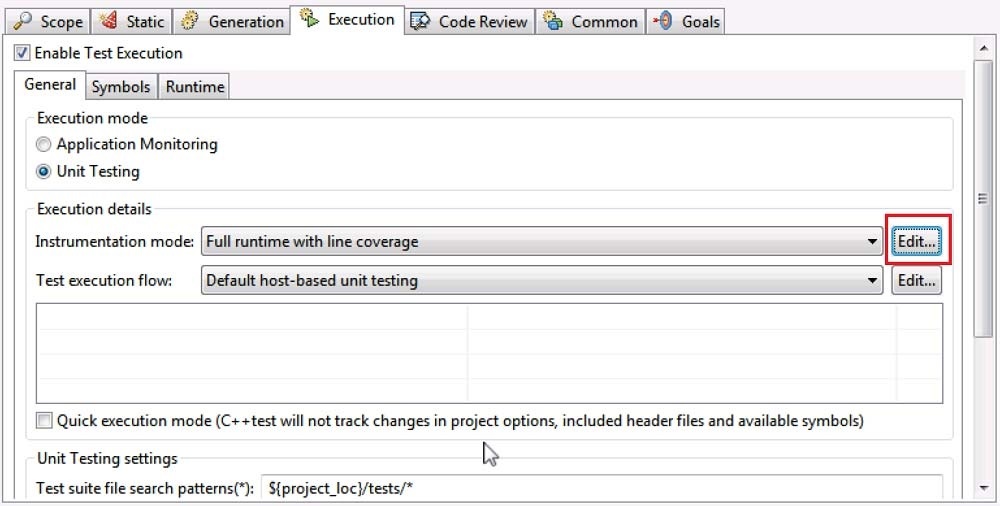The height and width of the screenshot is (506, 1000).
Task: Select the Application Monitoring radio button
Action: (x=43, y=145)
